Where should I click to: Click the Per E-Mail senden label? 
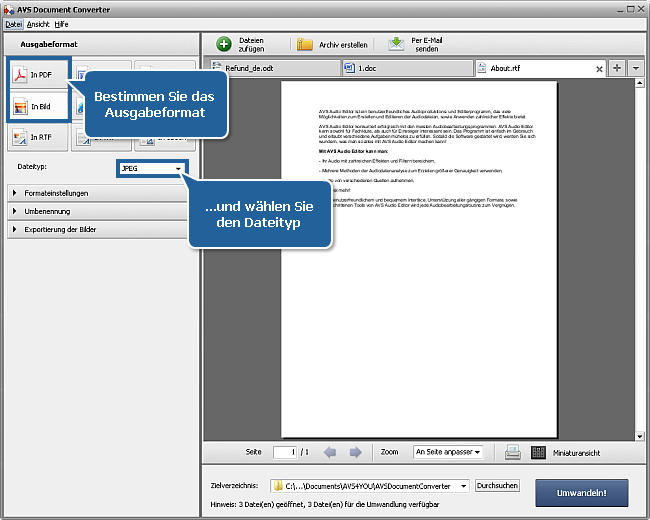tap(427, 44)
